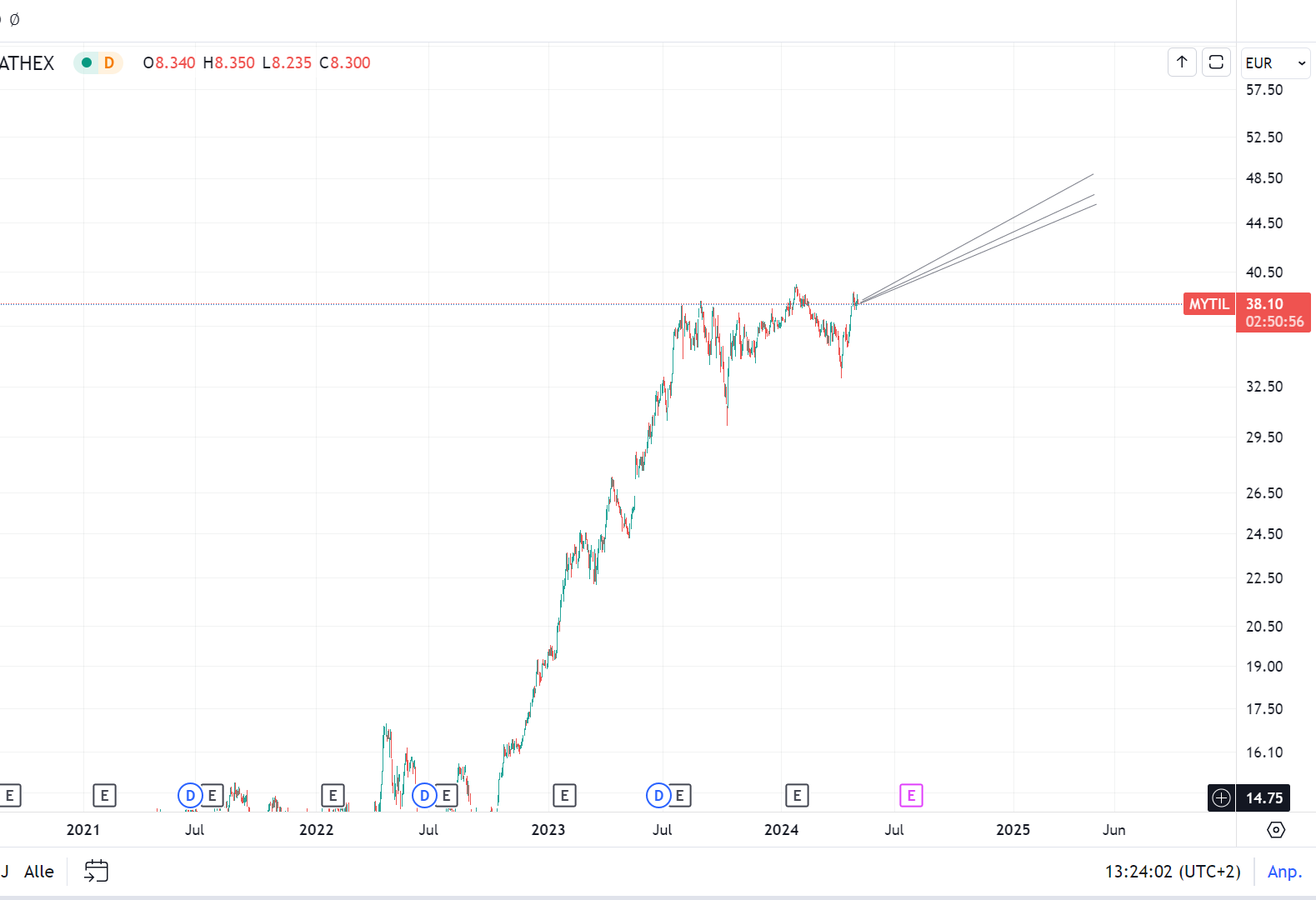The width and height of the screenshot is (1316, 900).
Task: Select the Alle time range
Action: [x=39, y=872]
